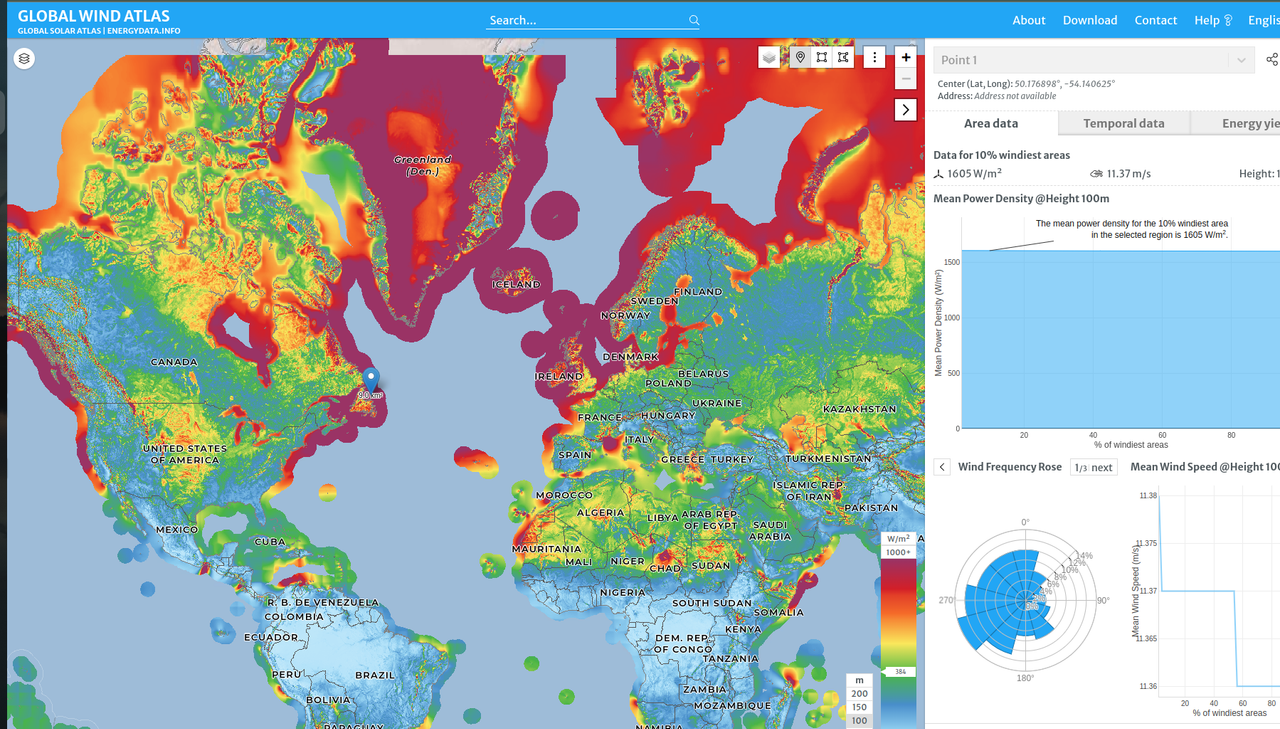
Task: Click the wind frequency rose chart
Action: (1025, 600)
